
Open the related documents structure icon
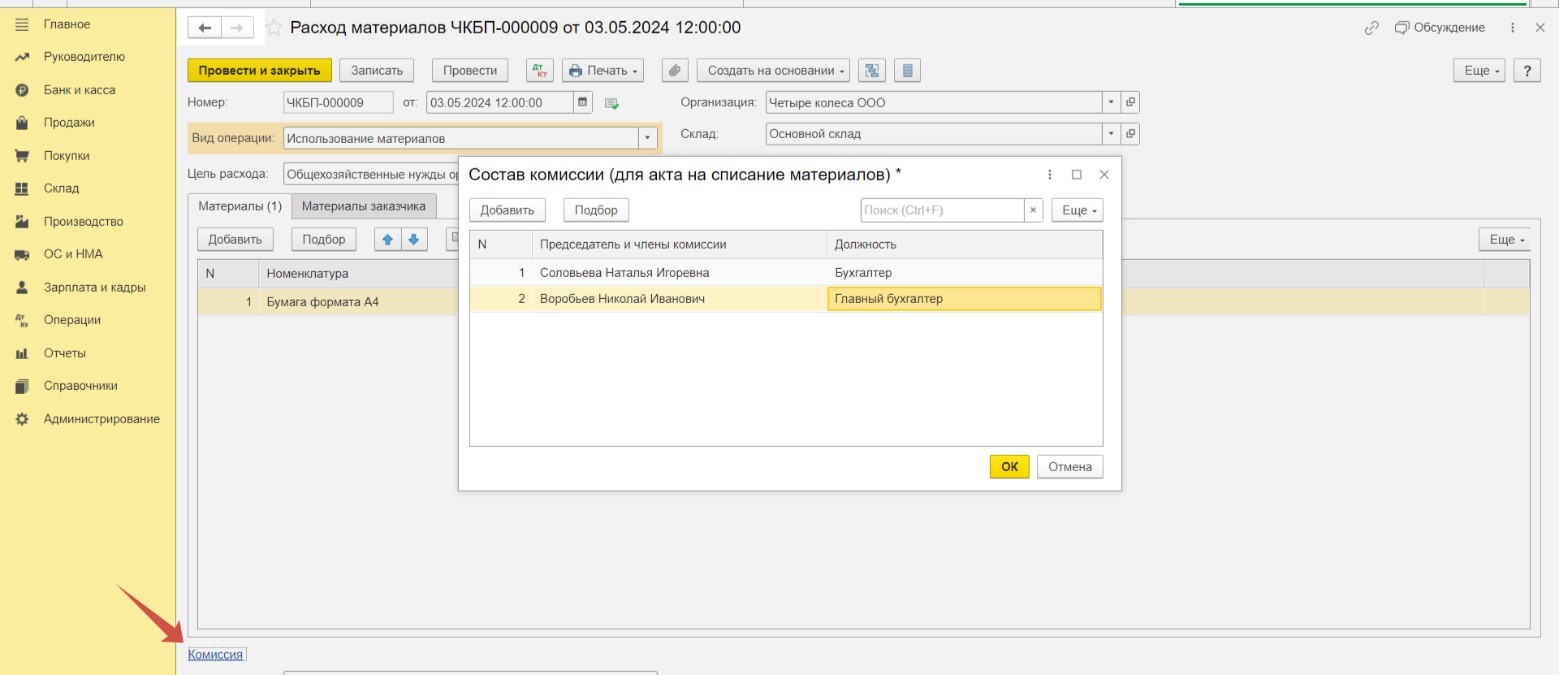(873, 71)
